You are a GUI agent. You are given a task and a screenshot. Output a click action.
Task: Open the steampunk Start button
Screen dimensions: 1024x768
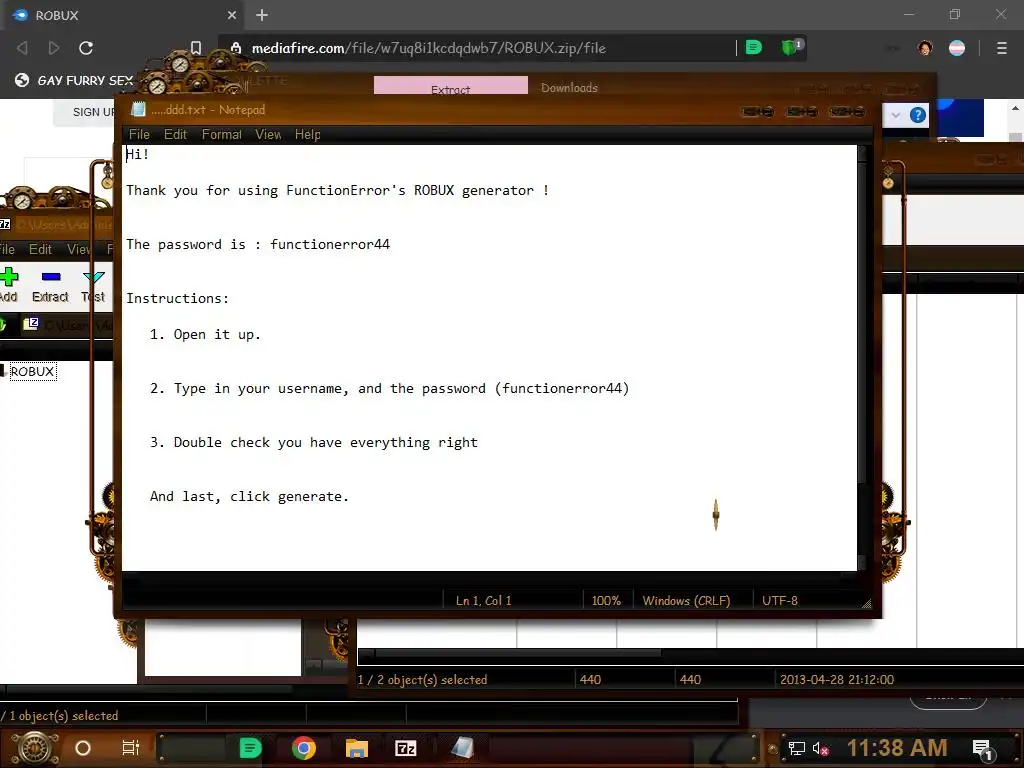[35, 748]
